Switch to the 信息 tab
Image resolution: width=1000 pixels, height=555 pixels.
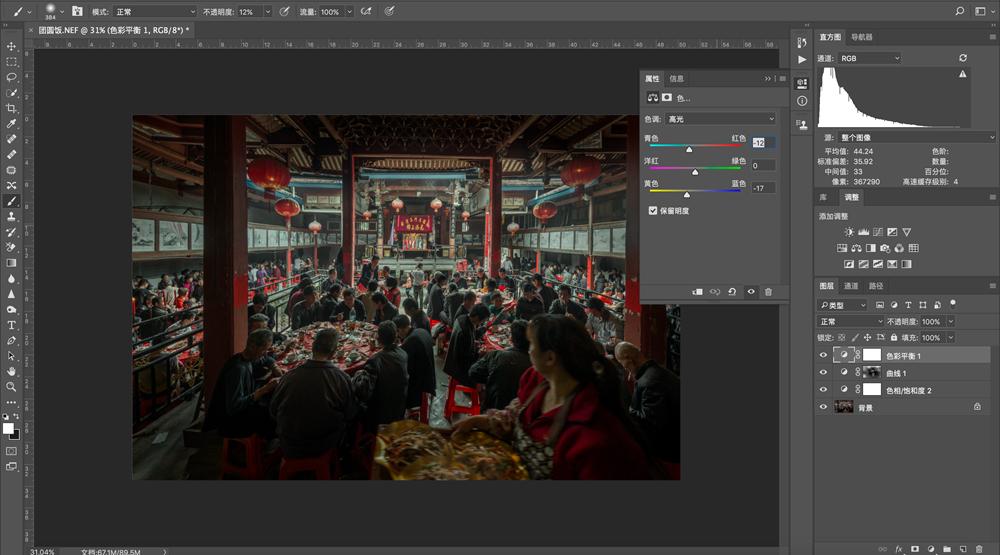coord(677,79)
